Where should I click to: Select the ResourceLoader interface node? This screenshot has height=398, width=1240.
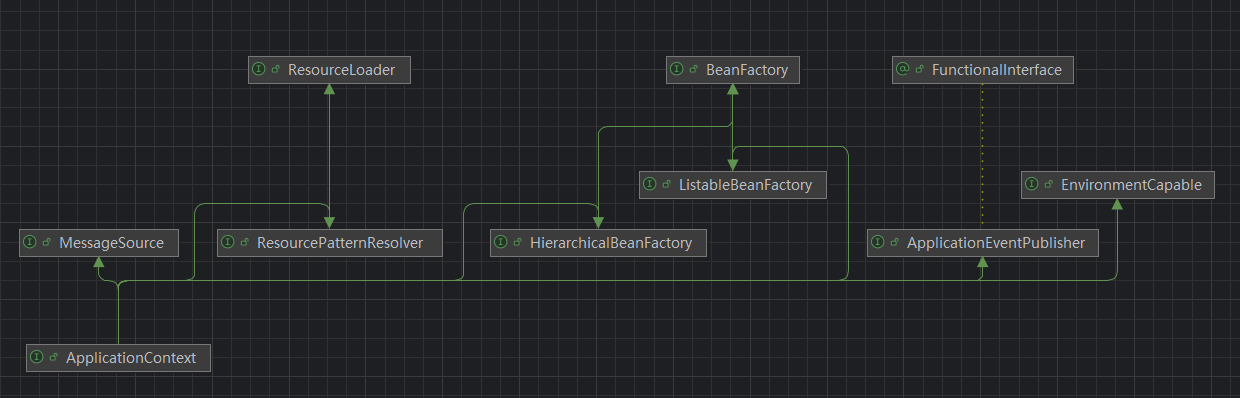[329, 70]
